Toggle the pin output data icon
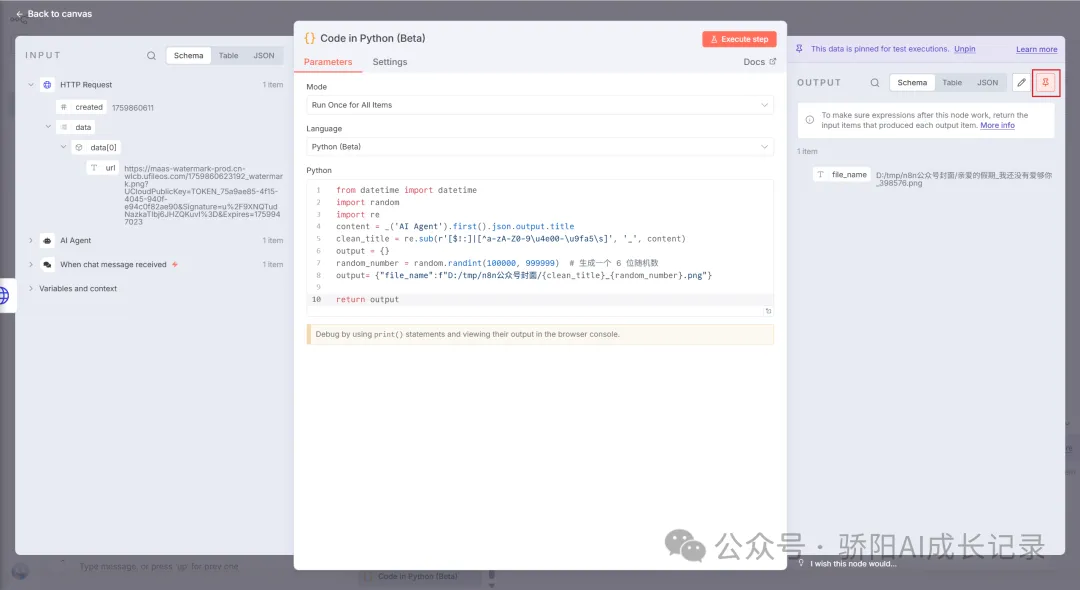This screenshot has width=1080, height=590. tap(1046, 83)
